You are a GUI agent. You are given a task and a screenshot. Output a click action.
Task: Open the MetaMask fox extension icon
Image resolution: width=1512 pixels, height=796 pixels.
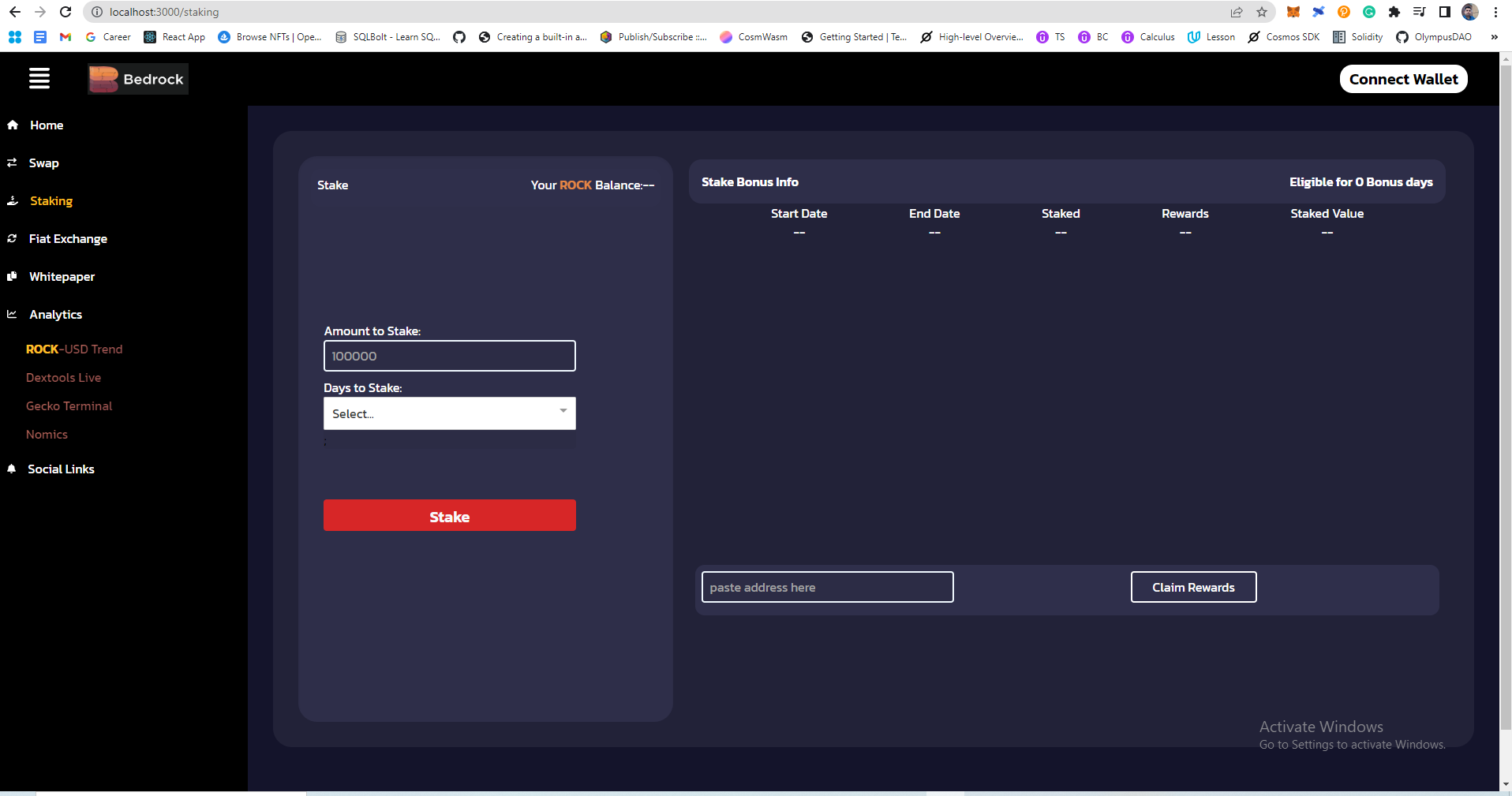pyautogui.click(x=1293, y=12)
